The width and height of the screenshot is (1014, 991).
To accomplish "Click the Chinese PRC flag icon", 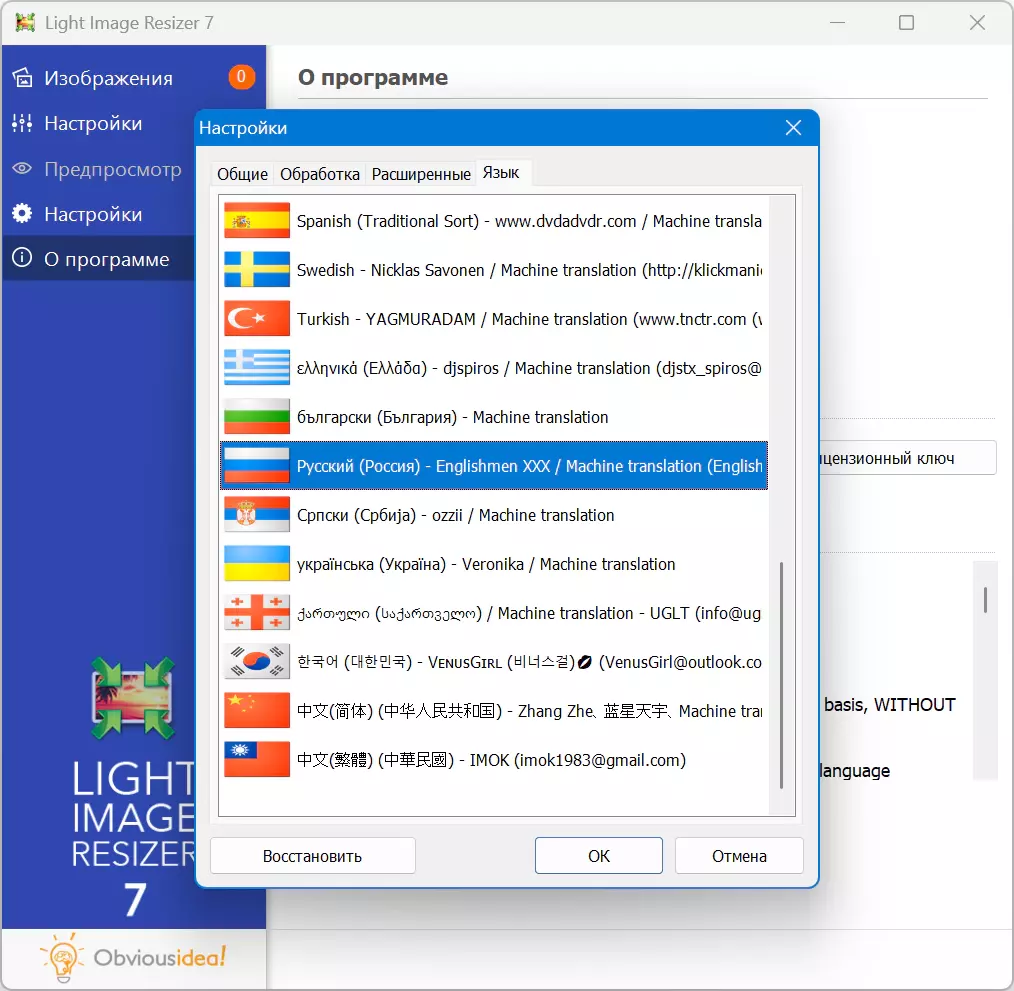I will (x=257, y=711).
